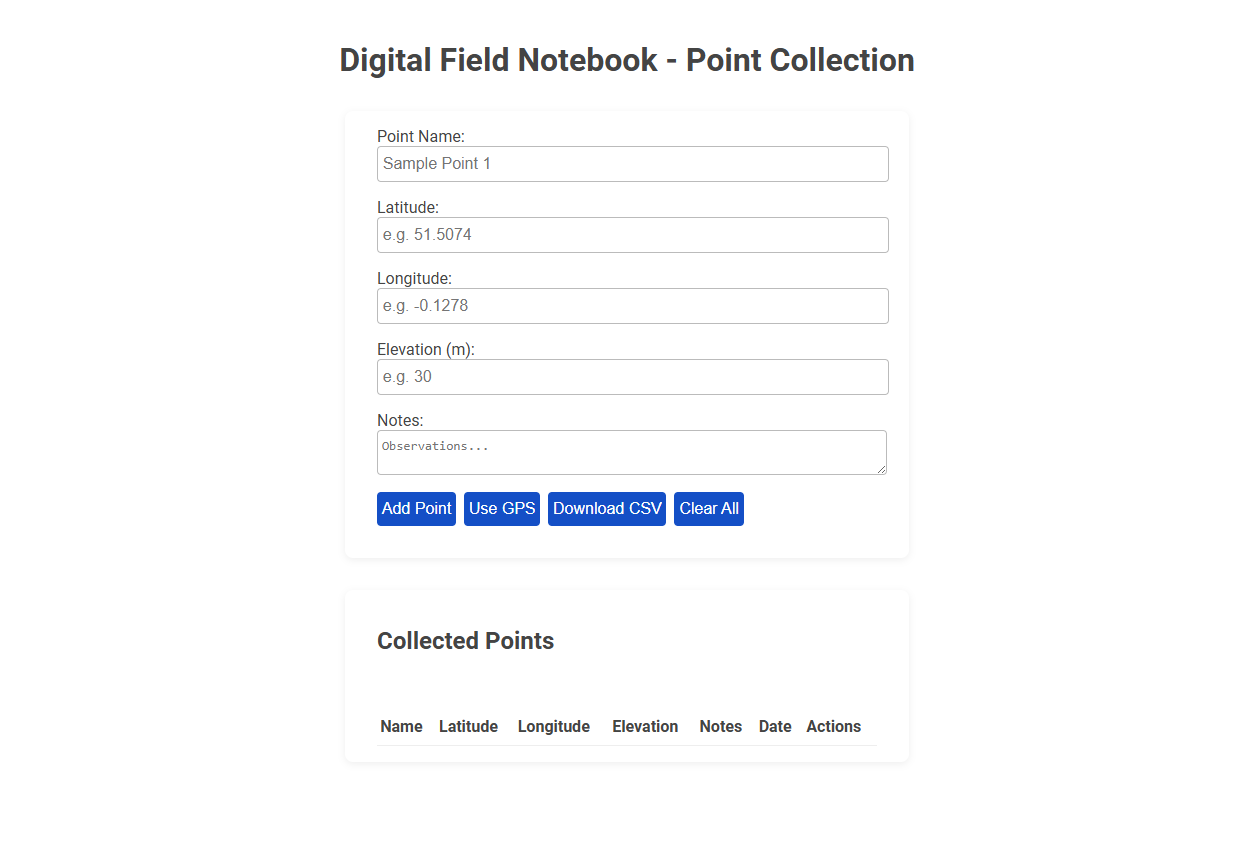Select the Longitude input field
Viewport: 1246px width, 844px height.
[x=632, y=305]
